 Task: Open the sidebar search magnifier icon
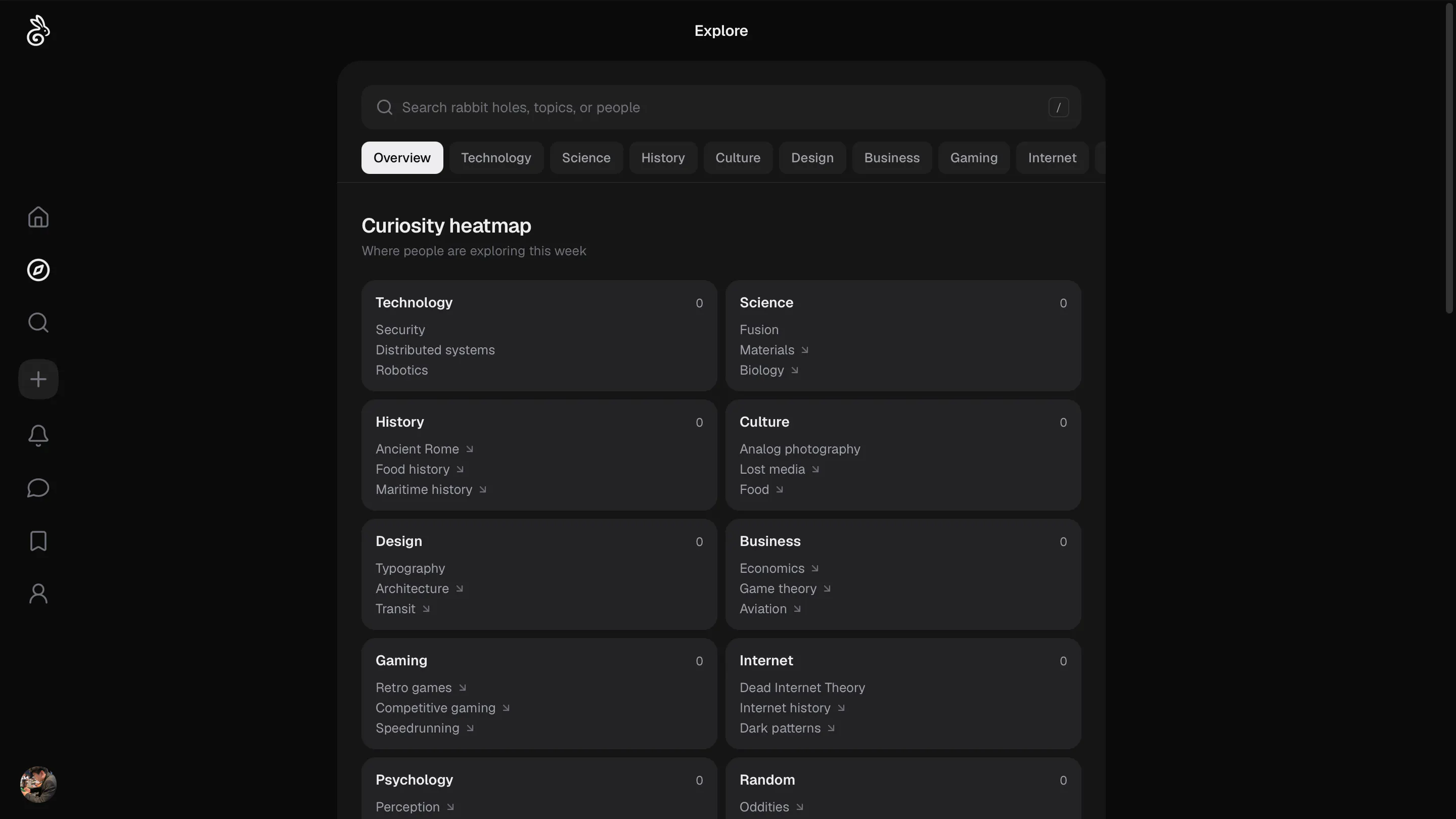tap(38, 323)
